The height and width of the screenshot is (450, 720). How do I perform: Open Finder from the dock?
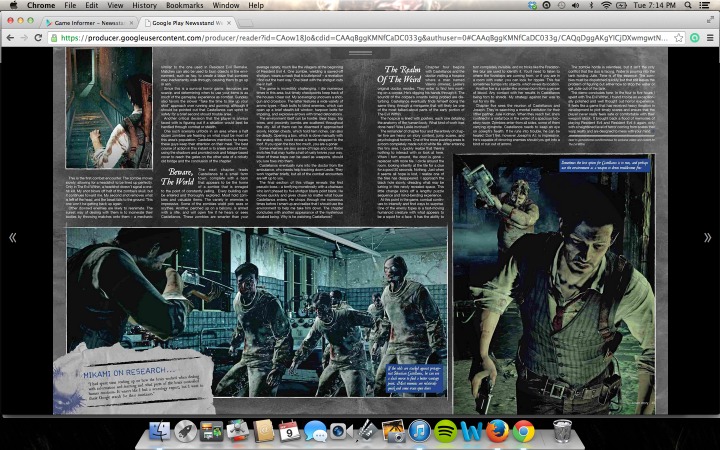tap(160, 432)
